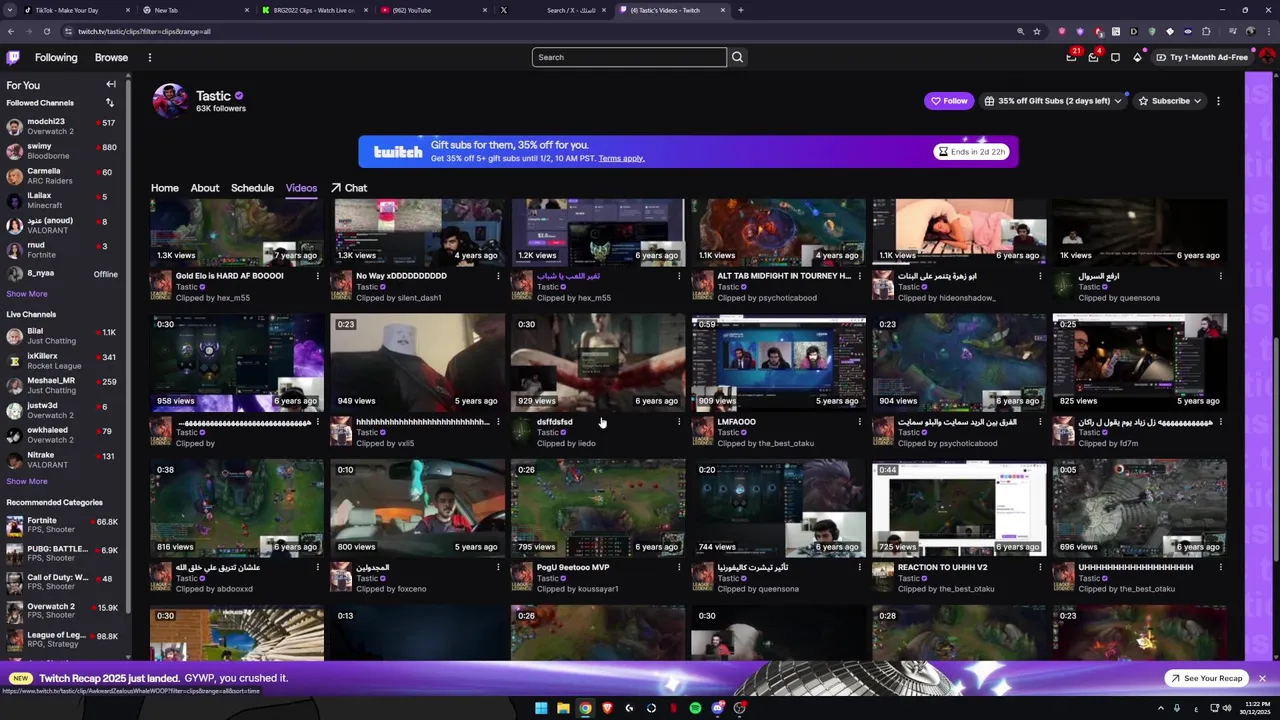Follow the Tastic channel
The width and height of the screenshot is (1280, 720).
(949, 101)
